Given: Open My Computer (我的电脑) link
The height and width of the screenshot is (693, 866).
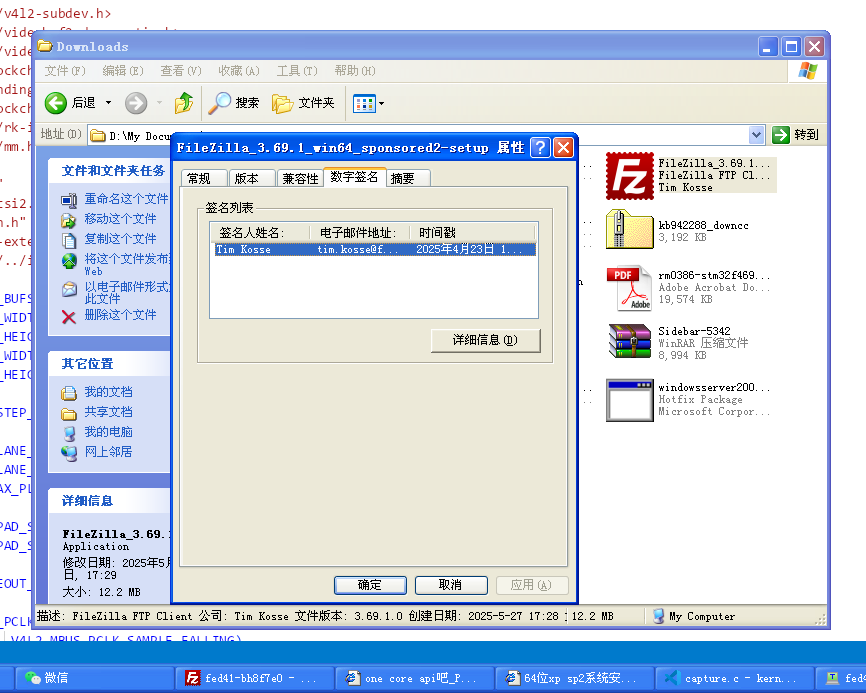Looking at the screenshot, I should (108, 432).
